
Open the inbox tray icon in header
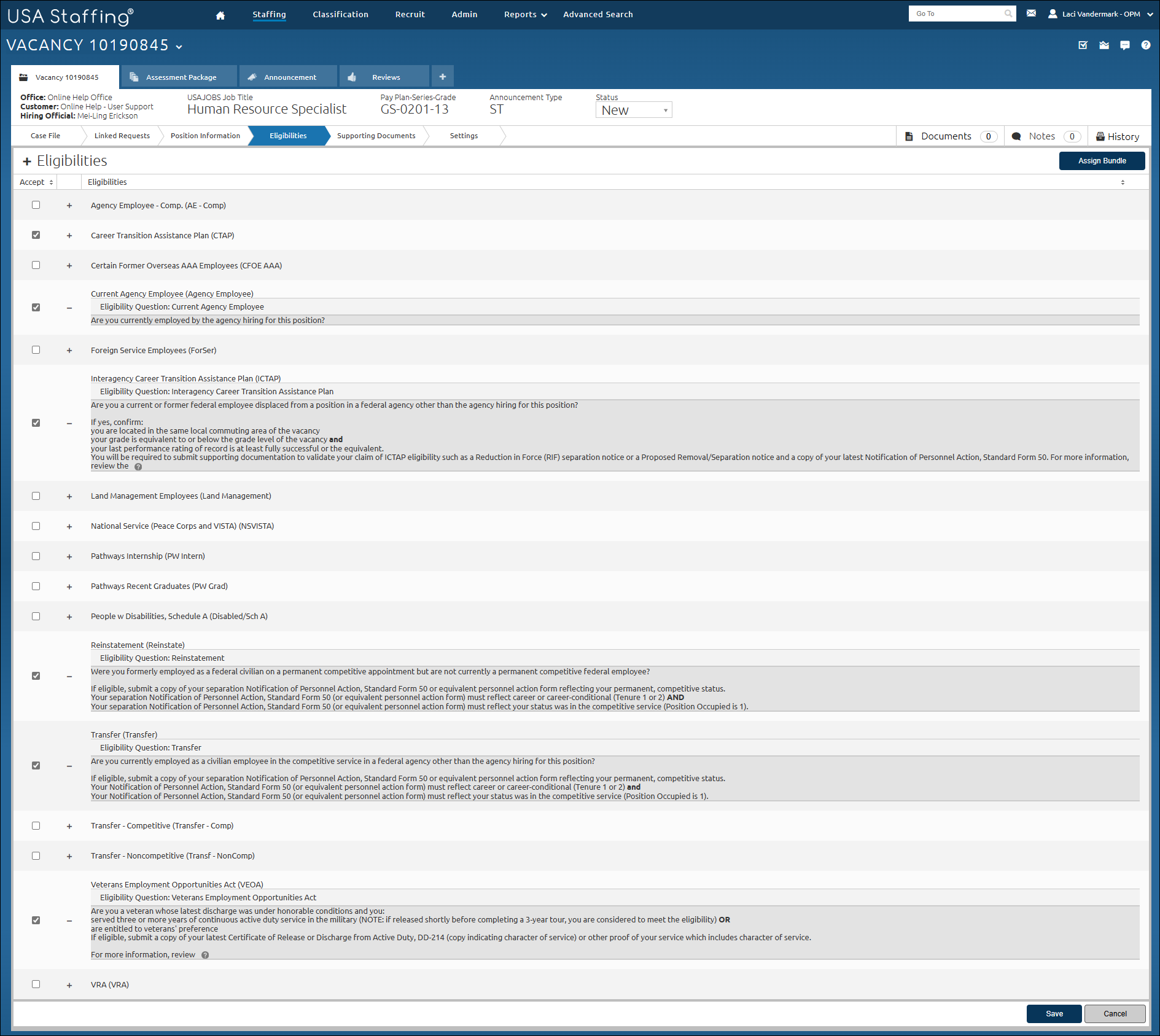point(1104,45)
